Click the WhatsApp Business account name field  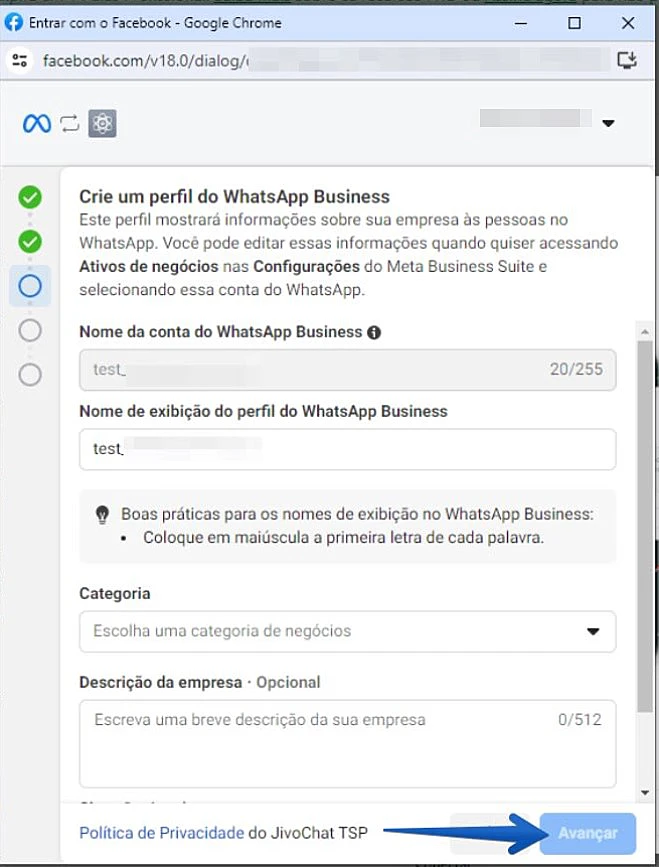[348, 370]
